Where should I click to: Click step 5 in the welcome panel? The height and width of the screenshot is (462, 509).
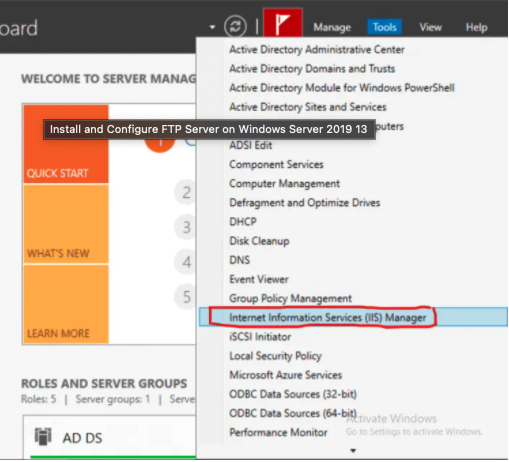pos(186,297)
